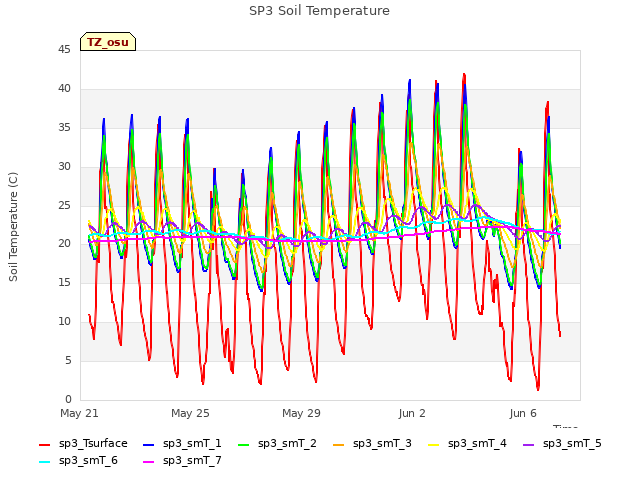Click the May 25 x-axis tick label

pyautogui.click(x=190, y=413)
